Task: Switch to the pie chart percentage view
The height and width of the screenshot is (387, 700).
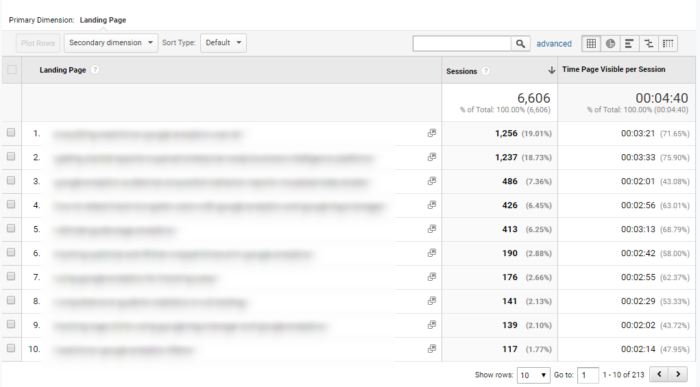Action: coord(610,43)
